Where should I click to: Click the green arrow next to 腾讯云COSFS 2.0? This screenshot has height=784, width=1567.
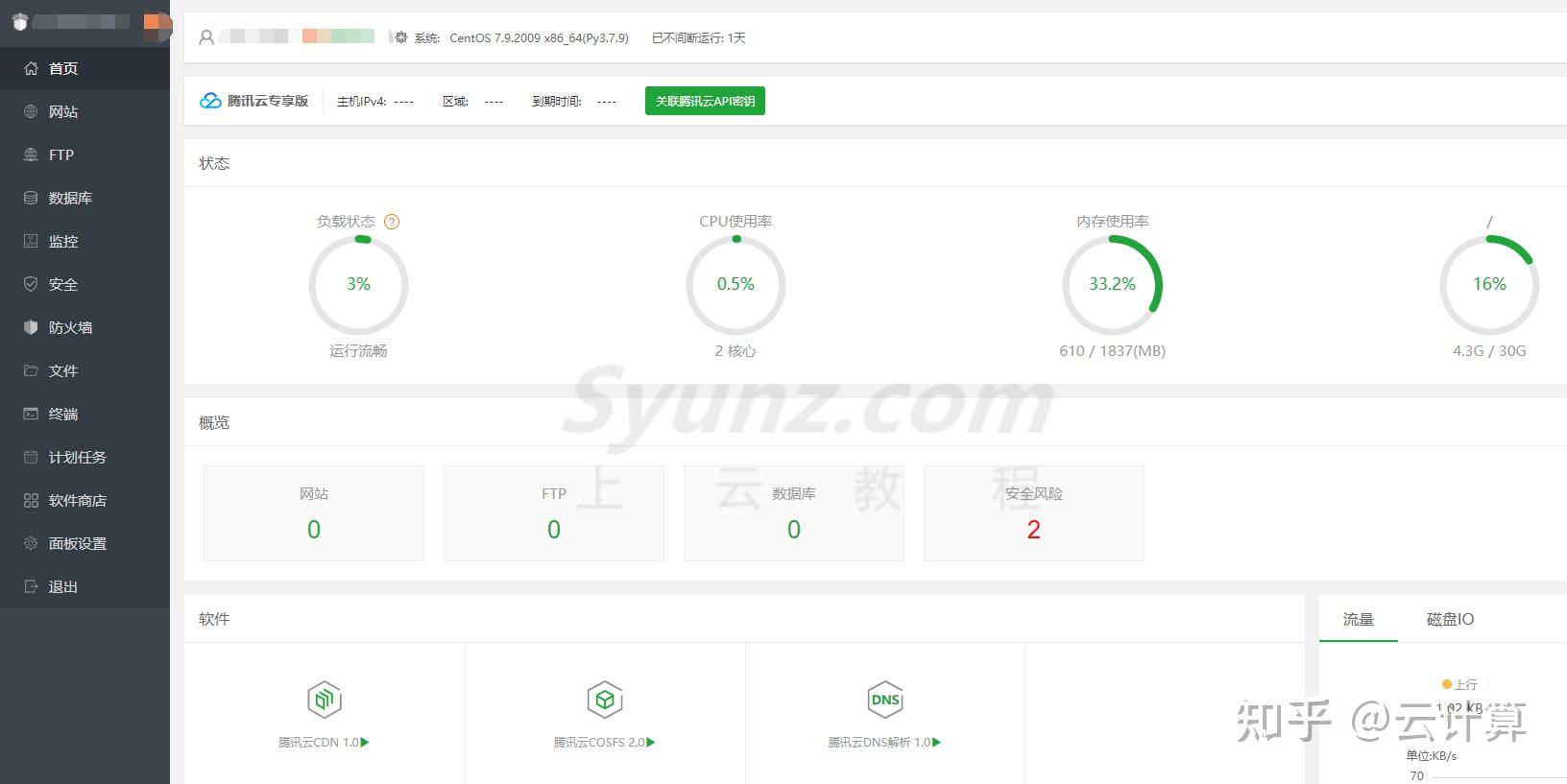point(651,742)
